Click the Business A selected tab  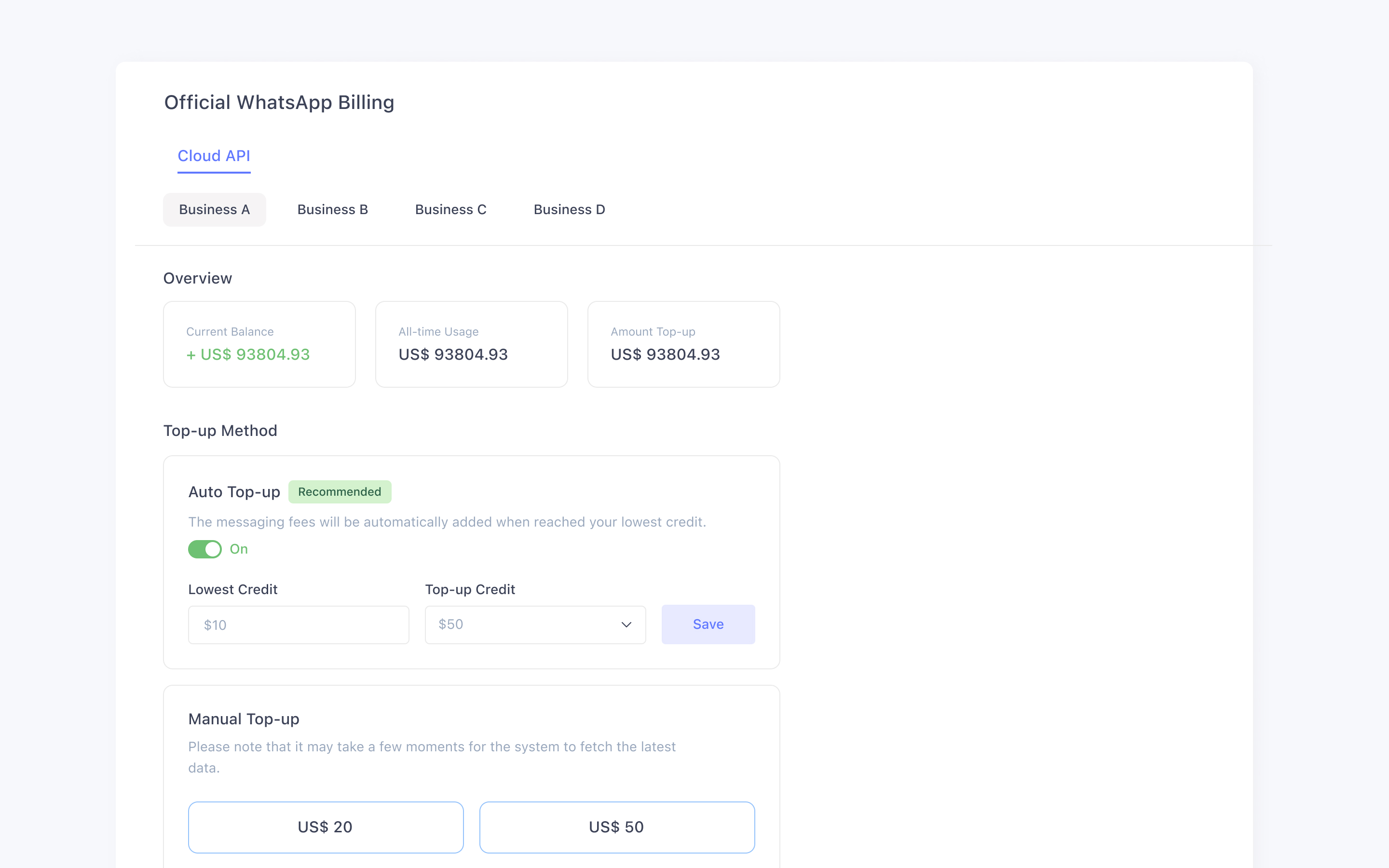point(214,209)
